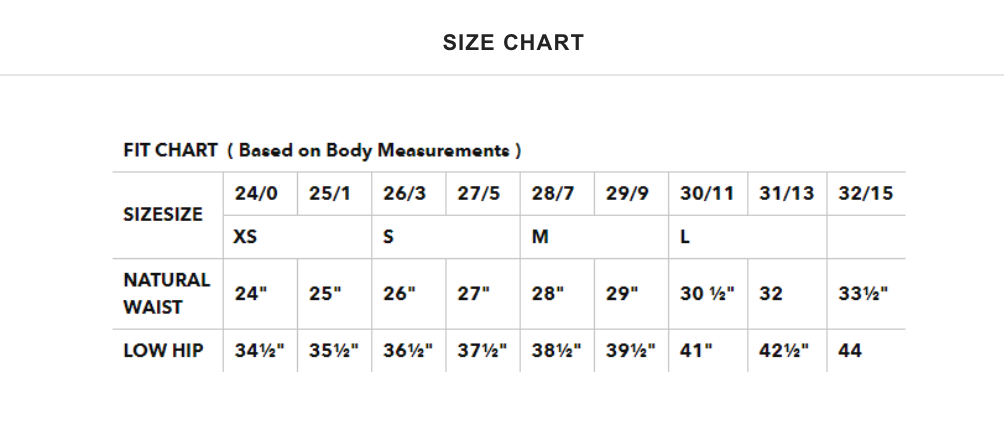The image size is (1004, 422).
Task: Click the LOW HIP row label
Action: click(163, 350)
